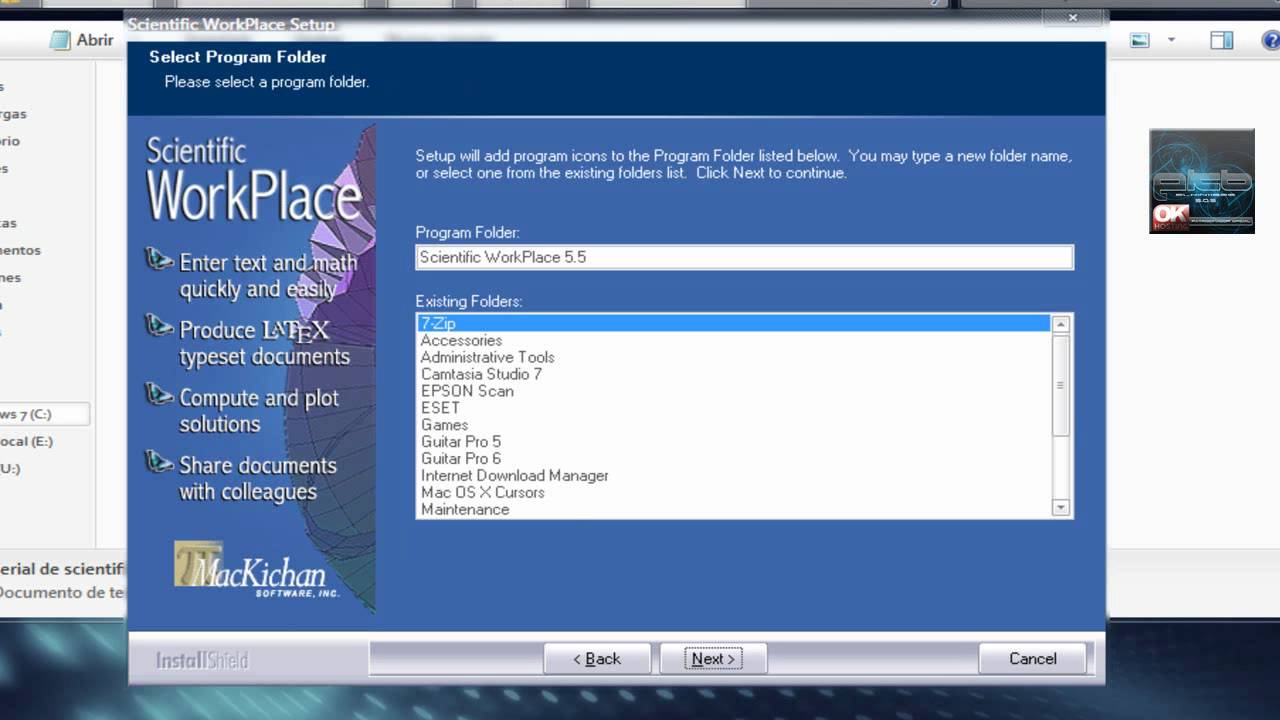The image size is (1280, 720).
Task: Change view icon in Explorer window
Action: pyautogui.click(x=1140, y=41)
